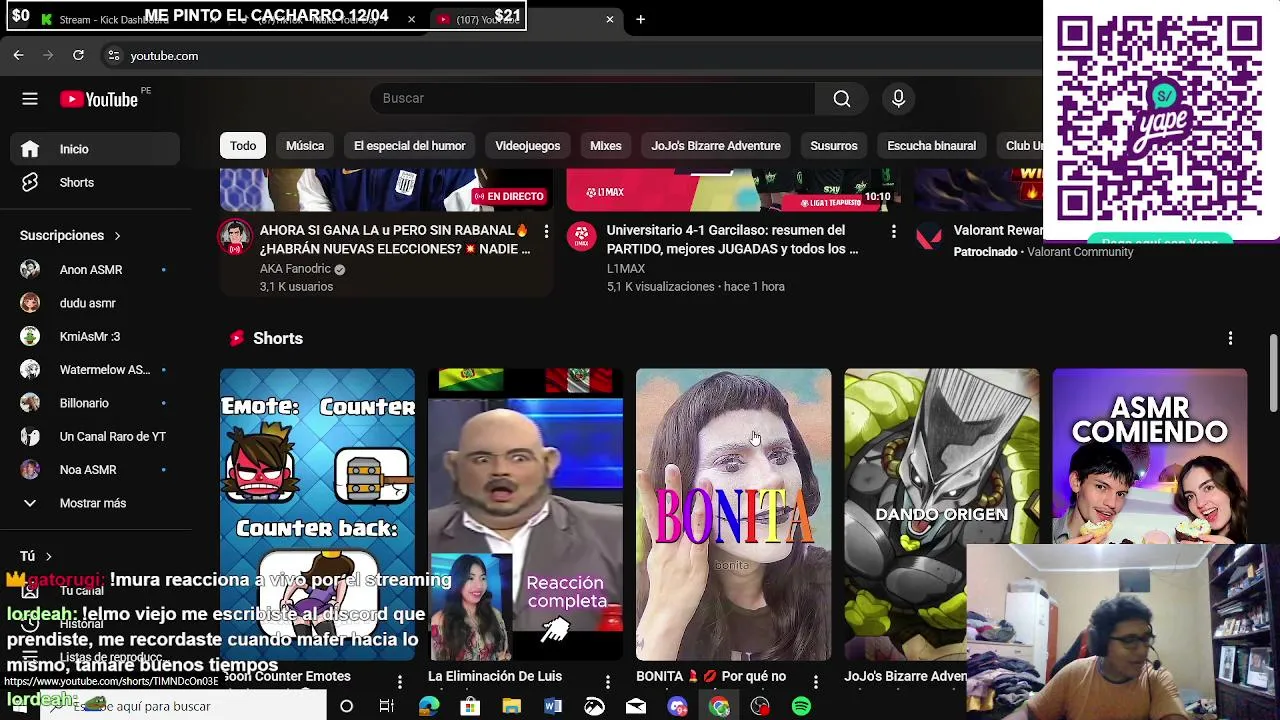Select the JoJo's Bizarre Adventure chip
Image resolution: width=1280 pixels, height=720 pixels.
coord(716,146)
